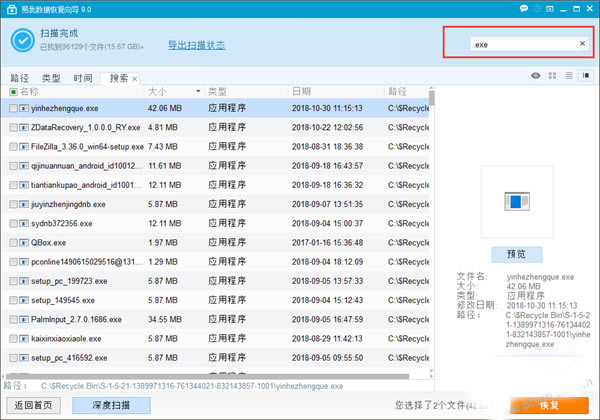Switch to list view icon
Viewport: 600px width, 420px height.
(569, 76)
